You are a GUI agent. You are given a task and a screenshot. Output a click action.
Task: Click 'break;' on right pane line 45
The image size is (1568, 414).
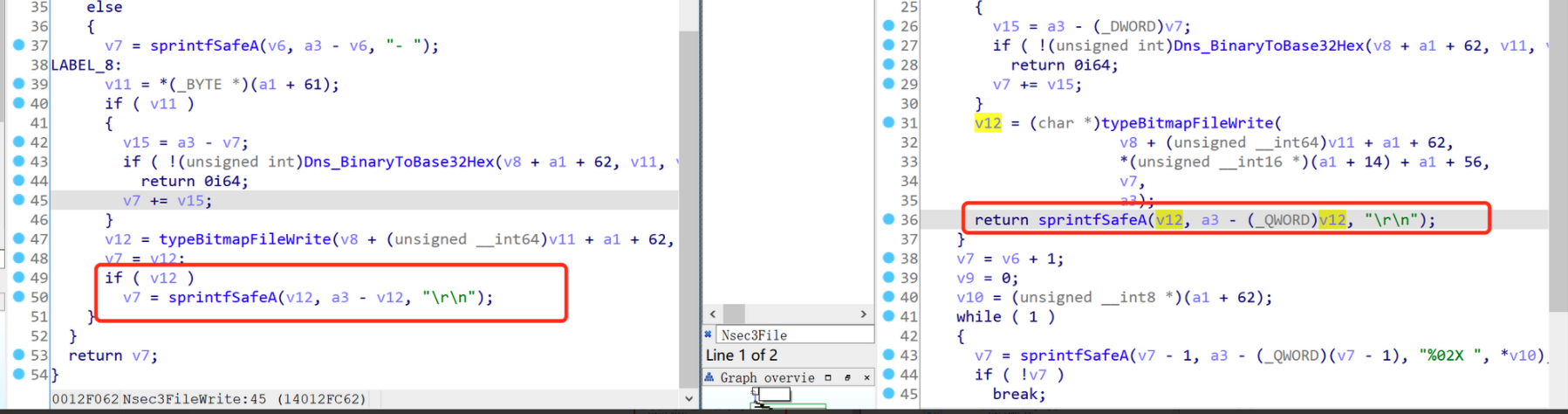click(x=1019, y=394)
